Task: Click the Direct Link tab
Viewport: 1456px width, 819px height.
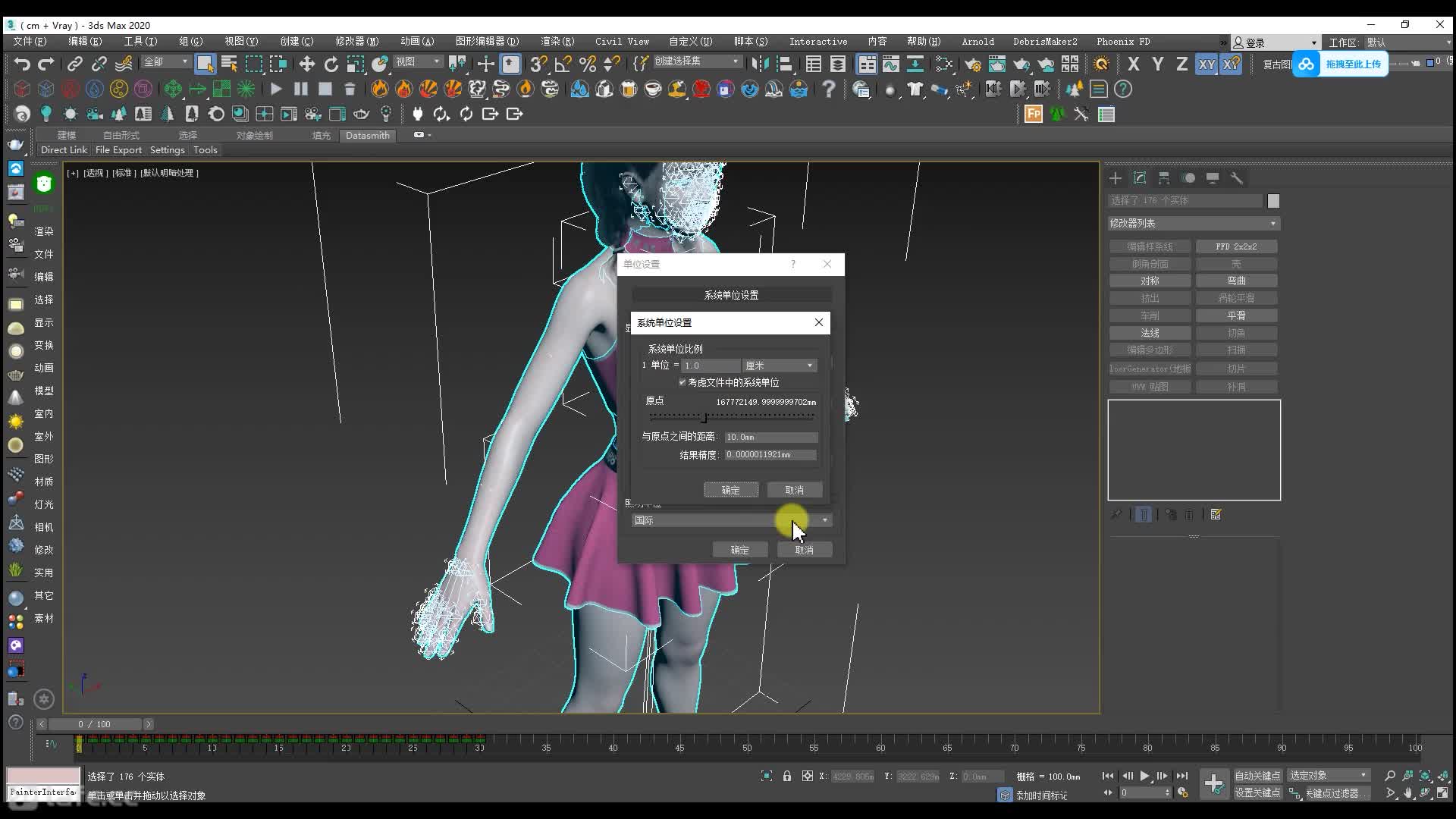Action: [x=64, y=150]
